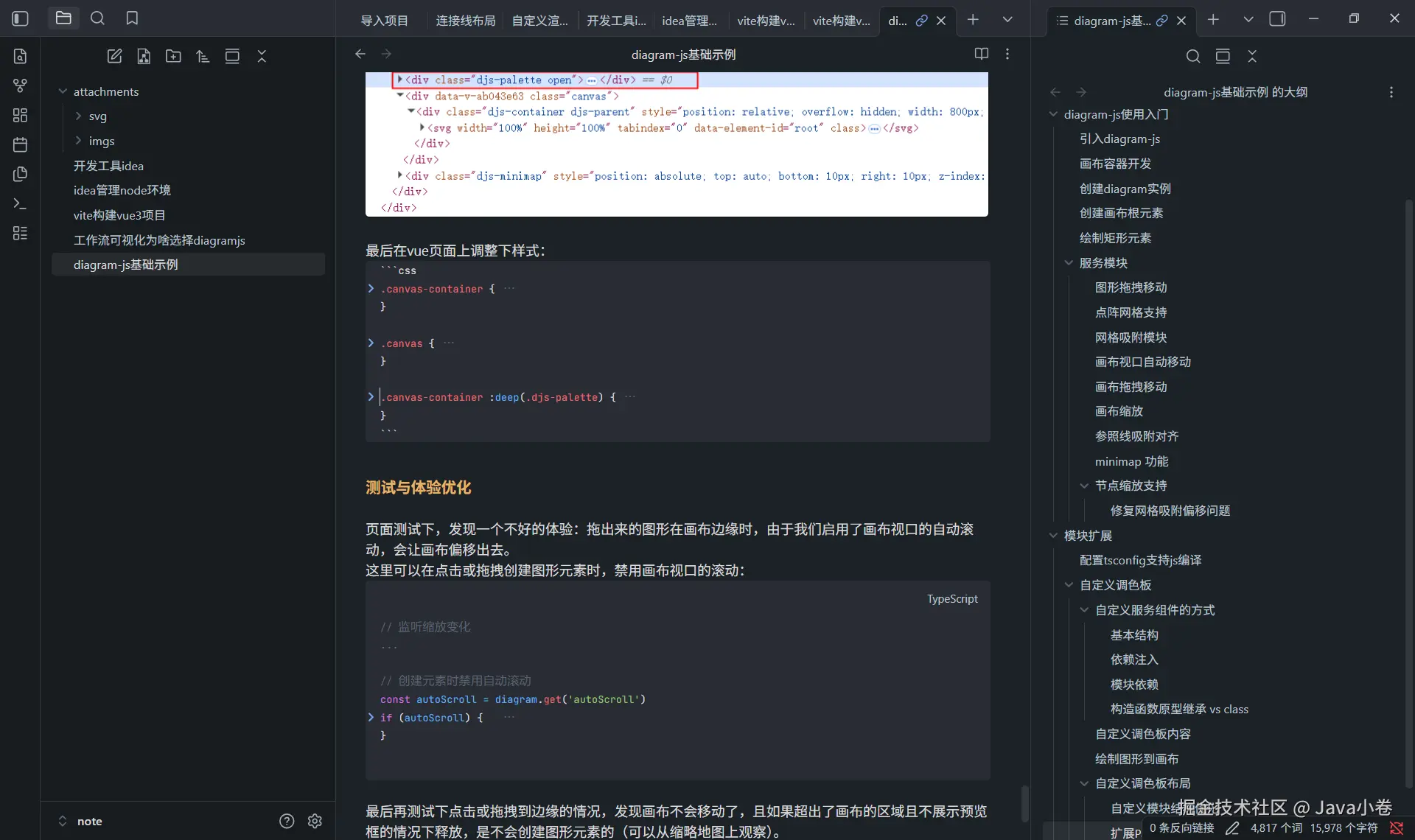Open the bookmarks panel icon
This screenshot has width=1415, height=840.
[x=132, y=18]
